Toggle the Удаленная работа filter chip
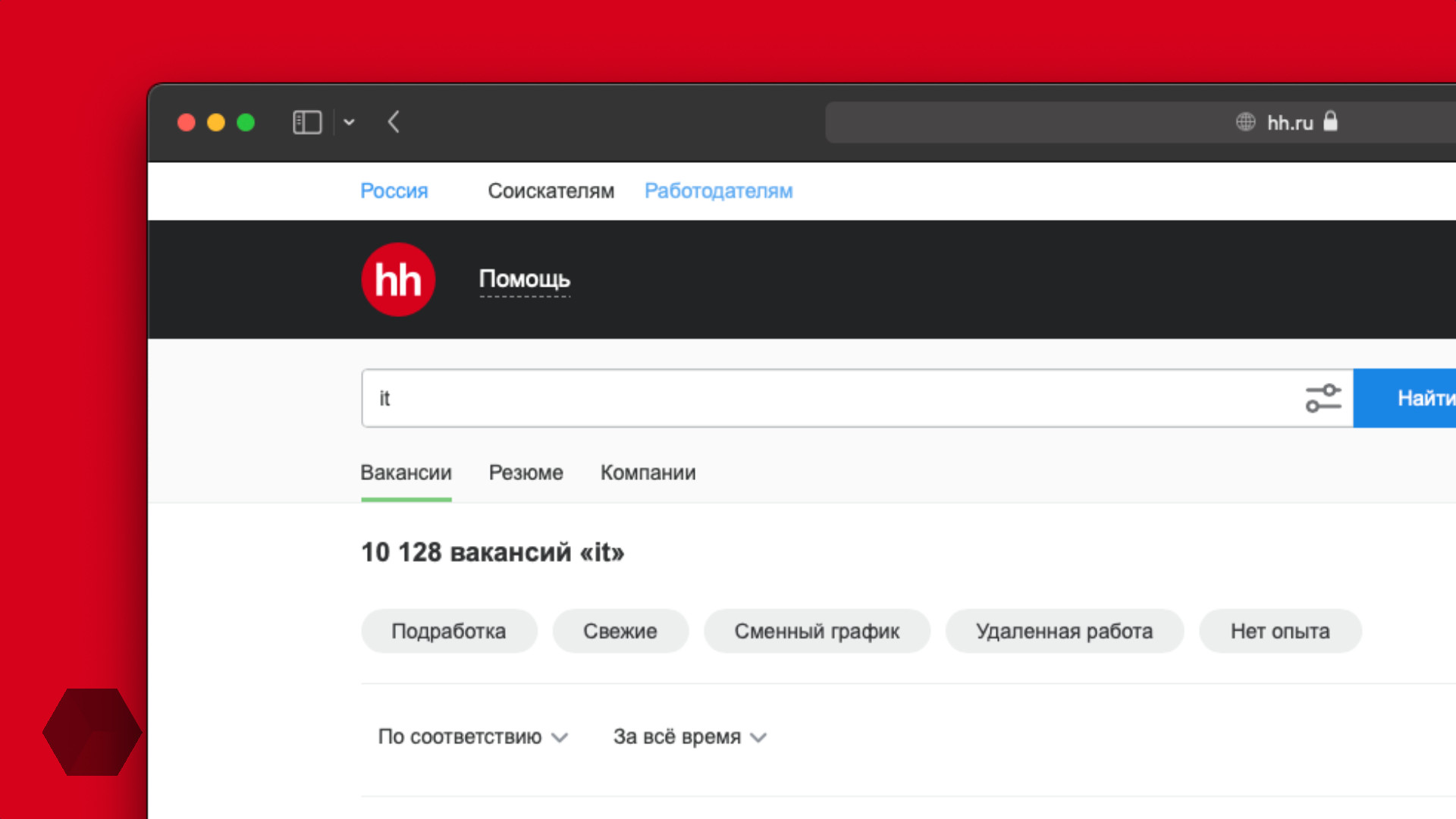This screenshot has width=1456, height=819. point(1065,631)
